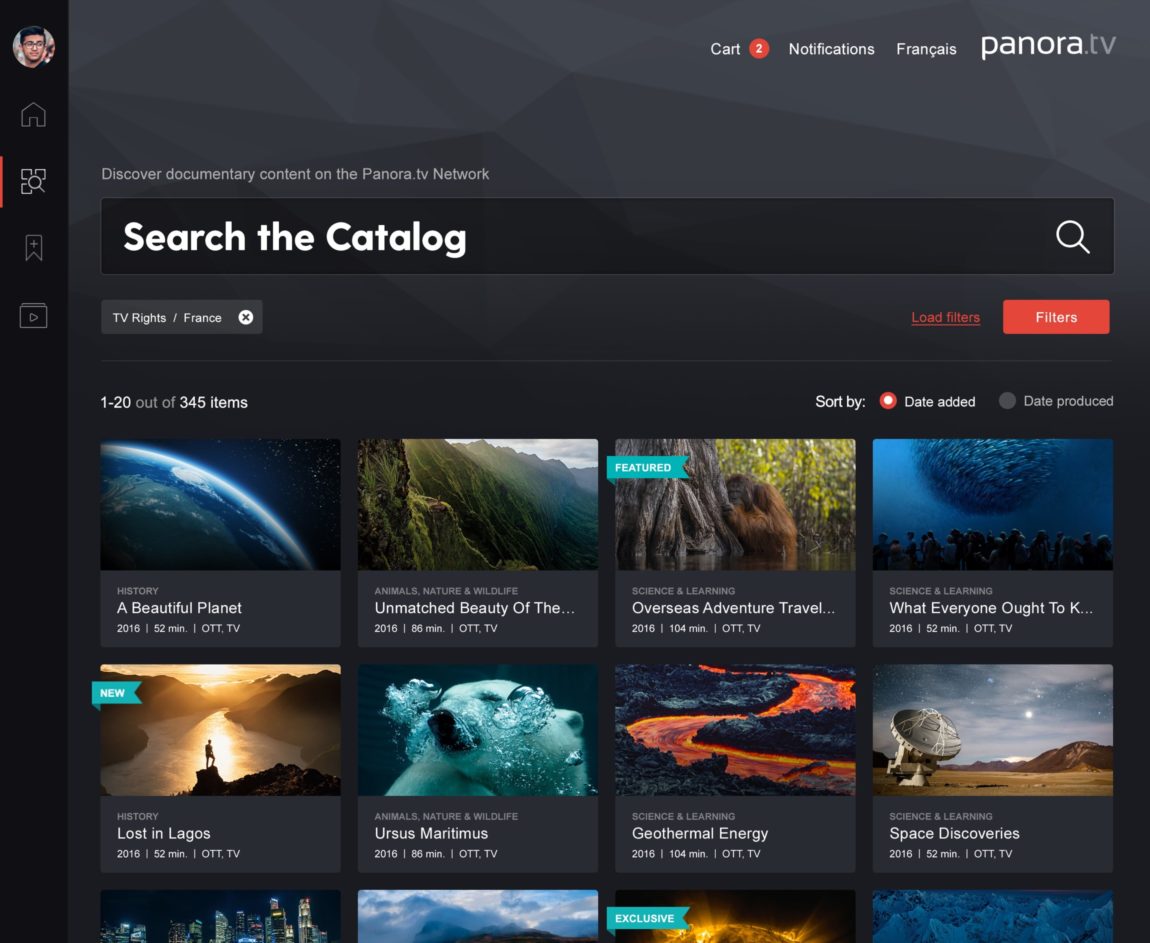Remove the TV Rights / France filter
1150x943 pixels.
245,317
